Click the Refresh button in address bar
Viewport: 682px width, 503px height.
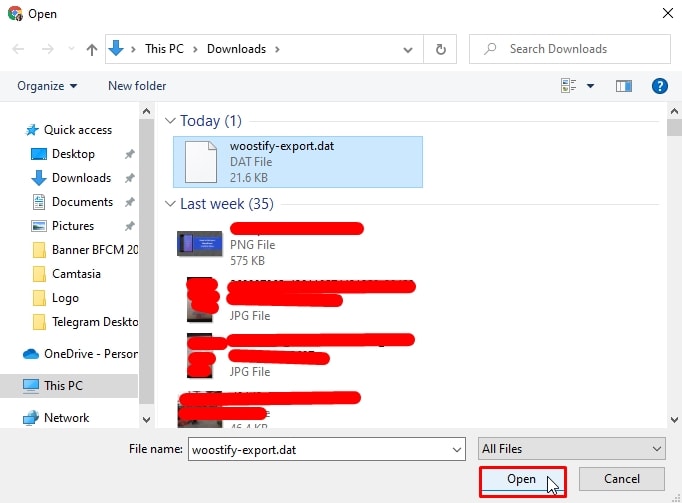tap(440, 49)
